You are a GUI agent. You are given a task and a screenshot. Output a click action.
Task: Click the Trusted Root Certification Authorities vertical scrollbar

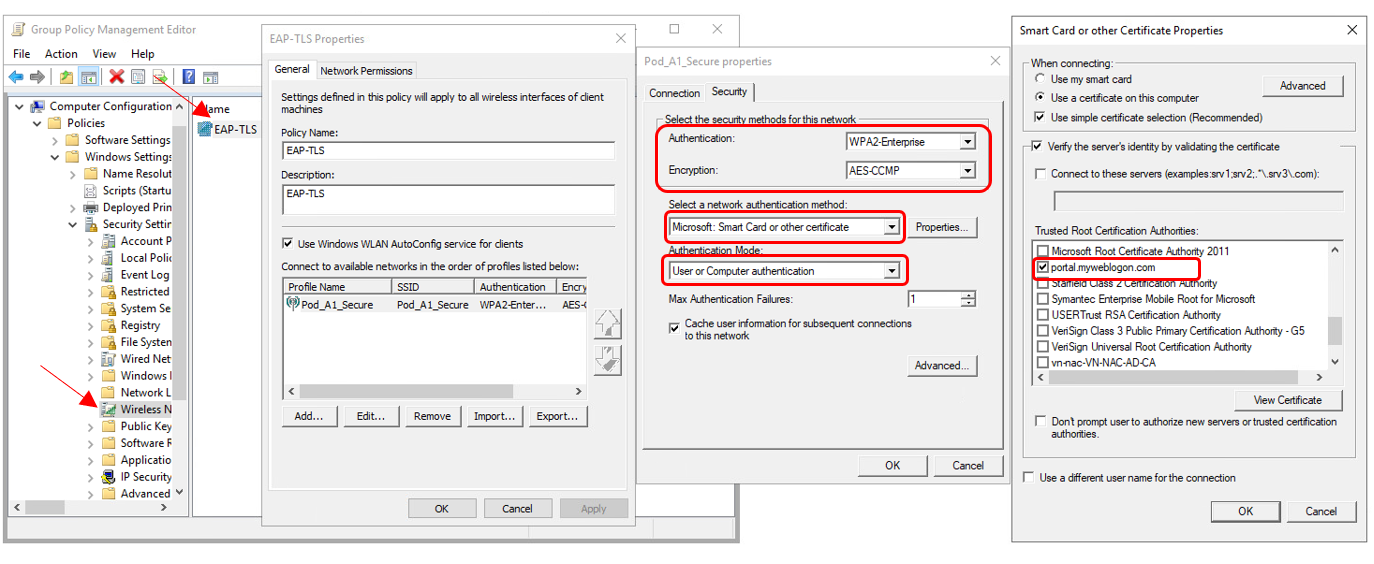(1336, 305)
